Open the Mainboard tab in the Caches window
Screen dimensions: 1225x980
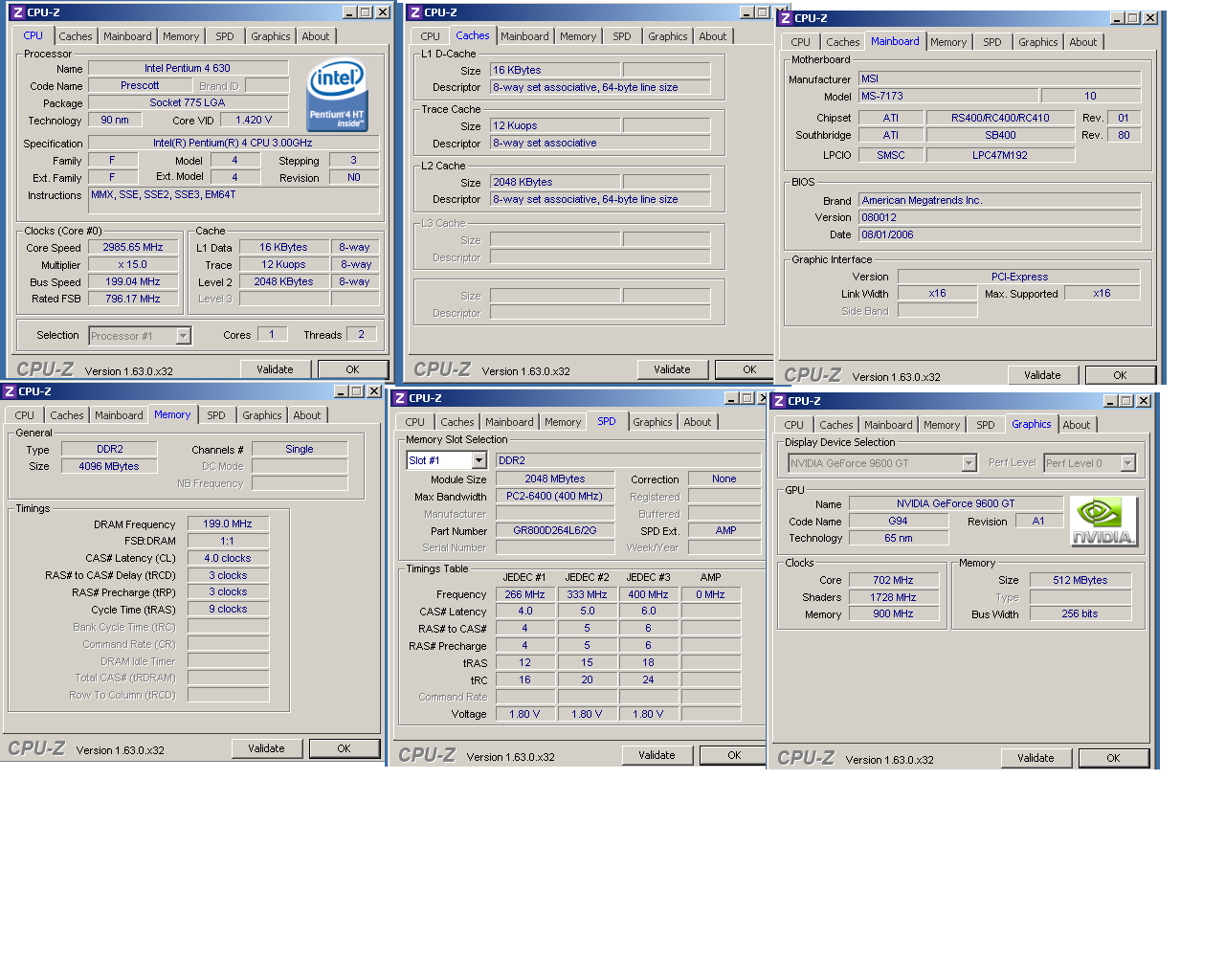(524, 35)
